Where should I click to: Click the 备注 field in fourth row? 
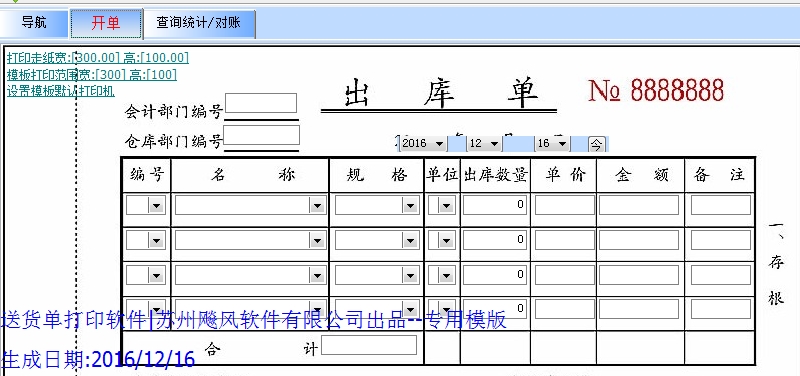coord(721,309)
